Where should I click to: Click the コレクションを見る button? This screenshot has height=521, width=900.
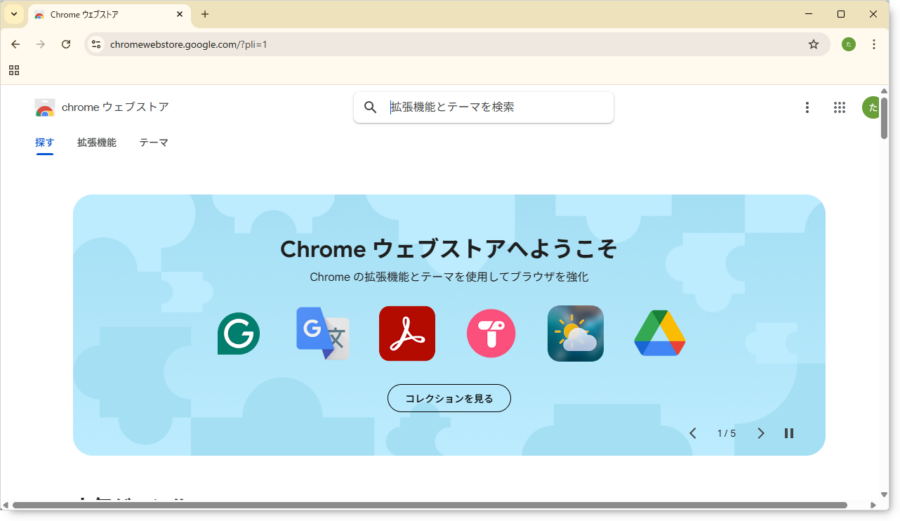coord(449,398)
